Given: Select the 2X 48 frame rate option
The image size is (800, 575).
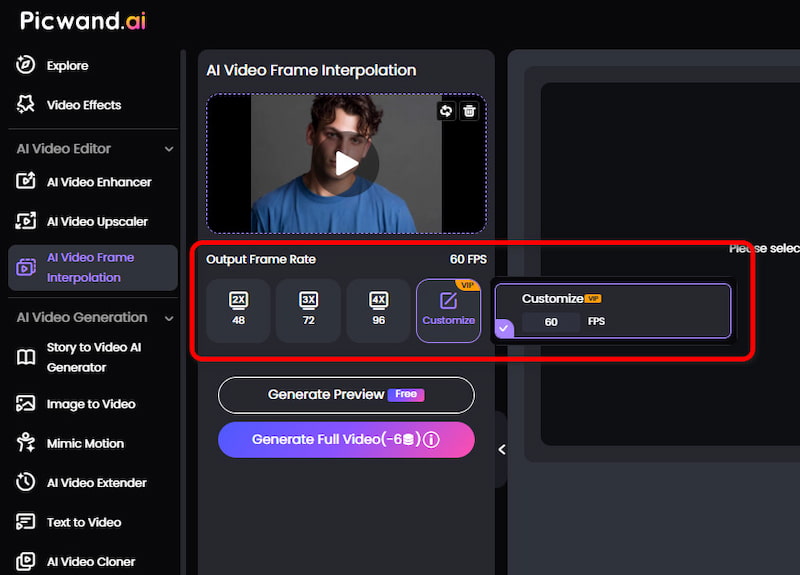Looking at the screenshot, I should pos(238,310).
